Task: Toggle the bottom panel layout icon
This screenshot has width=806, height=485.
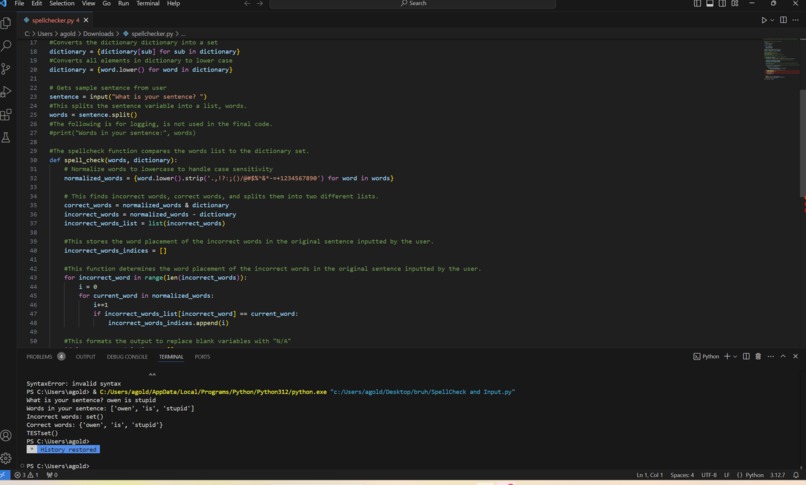Action: 710,4
